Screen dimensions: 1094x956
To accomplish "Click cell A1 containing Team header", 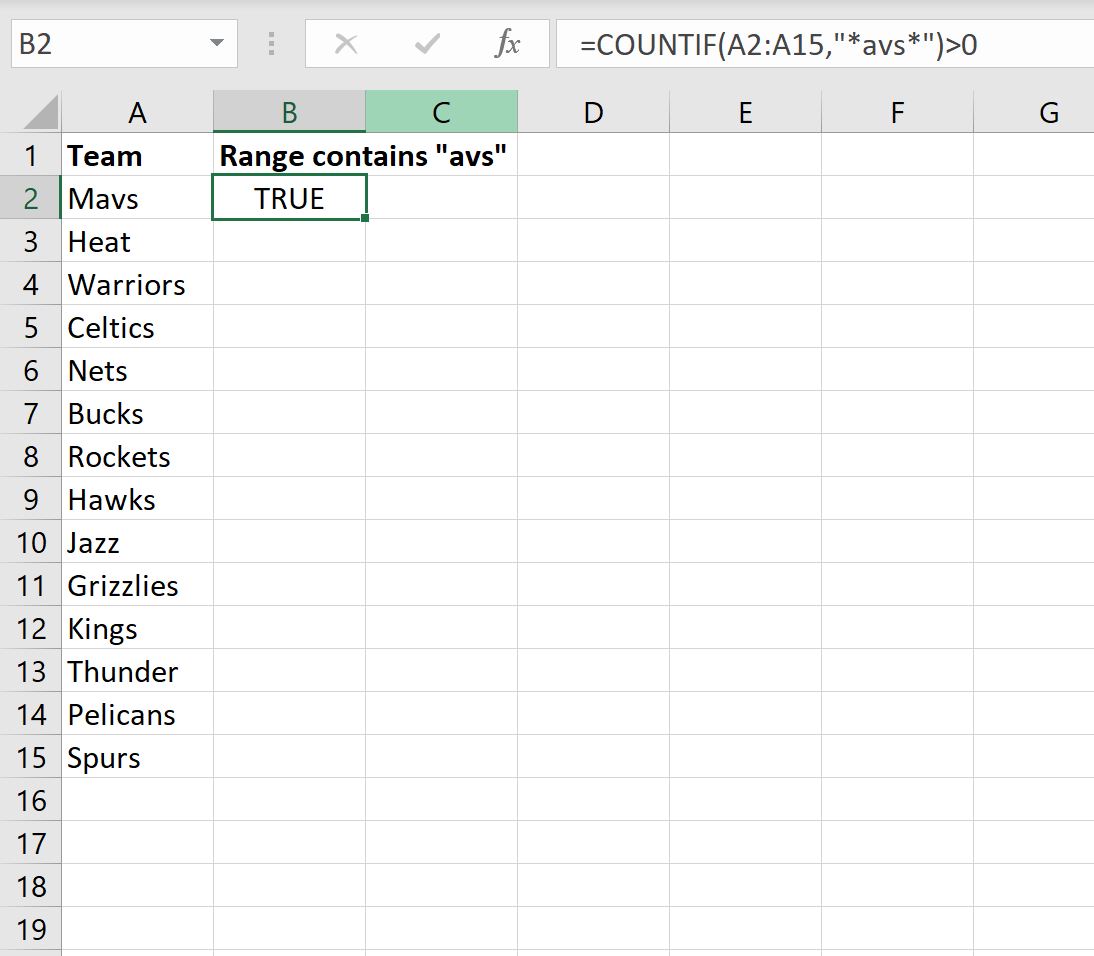I will [137, 155].
